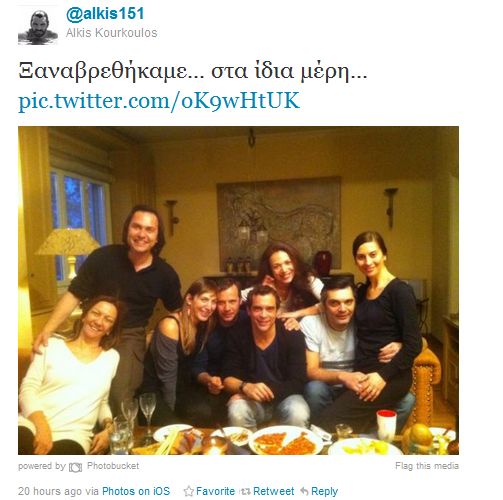Select the Greek tweet text line

tap(193, 71)
